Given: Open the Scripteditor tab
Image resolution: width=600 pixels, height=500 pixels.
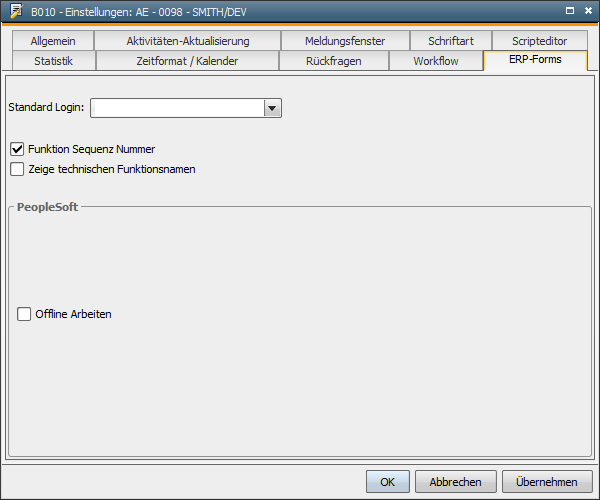Looking at the screenshot, I should pos(539,41).
